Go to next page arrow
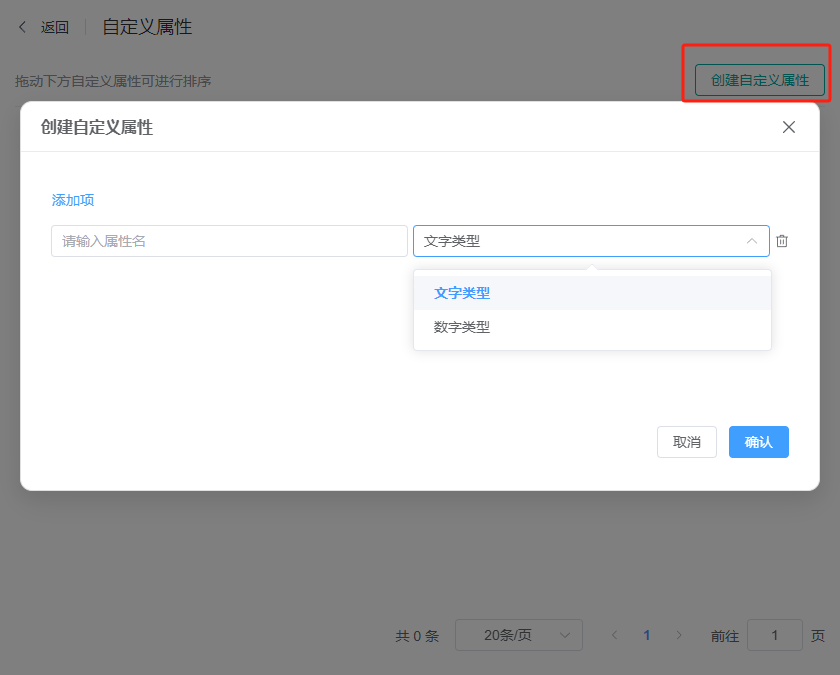 click(x=679, y=635)
